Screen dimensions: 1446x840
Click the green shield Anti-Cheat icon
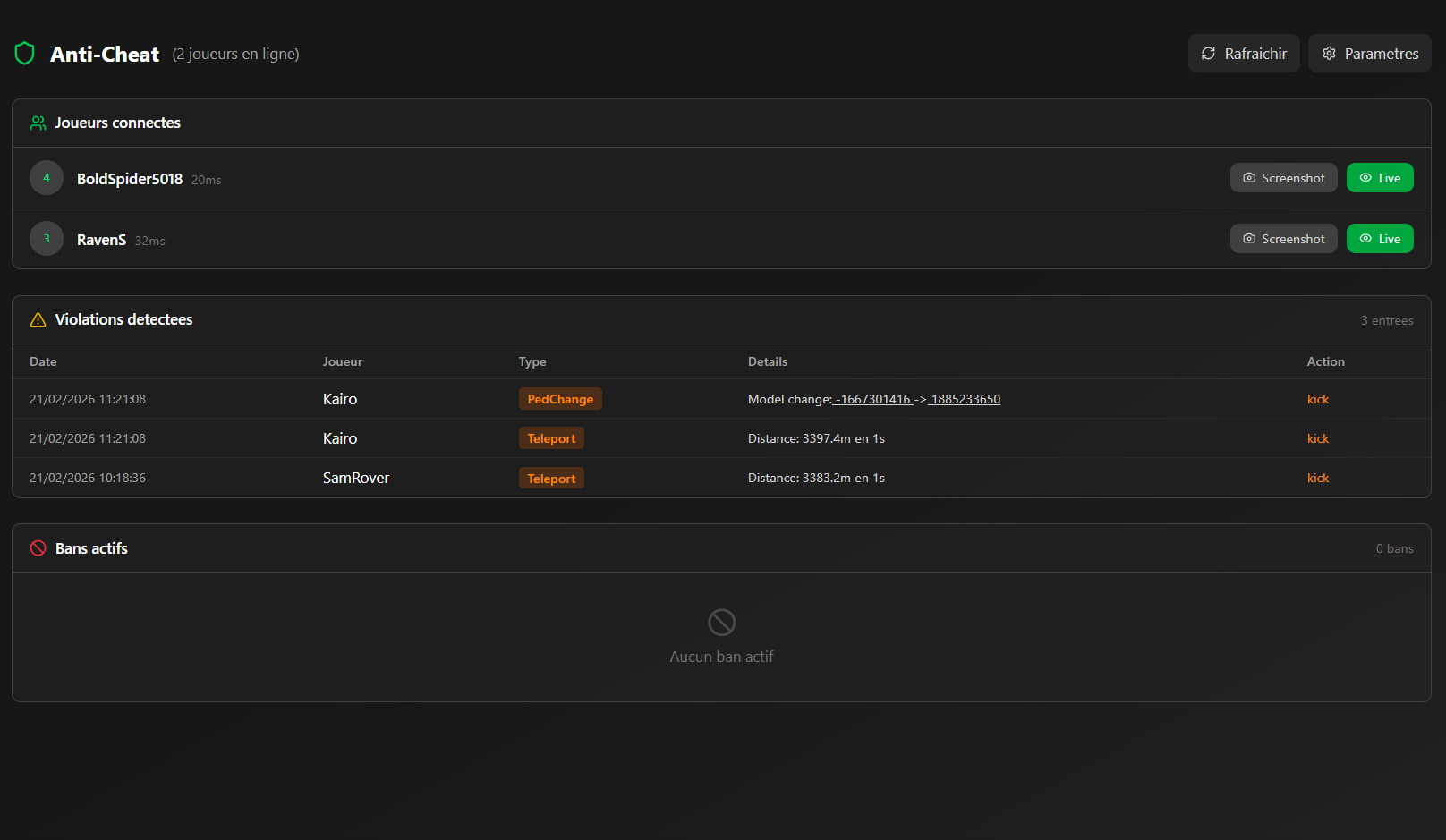coord(24,53)
